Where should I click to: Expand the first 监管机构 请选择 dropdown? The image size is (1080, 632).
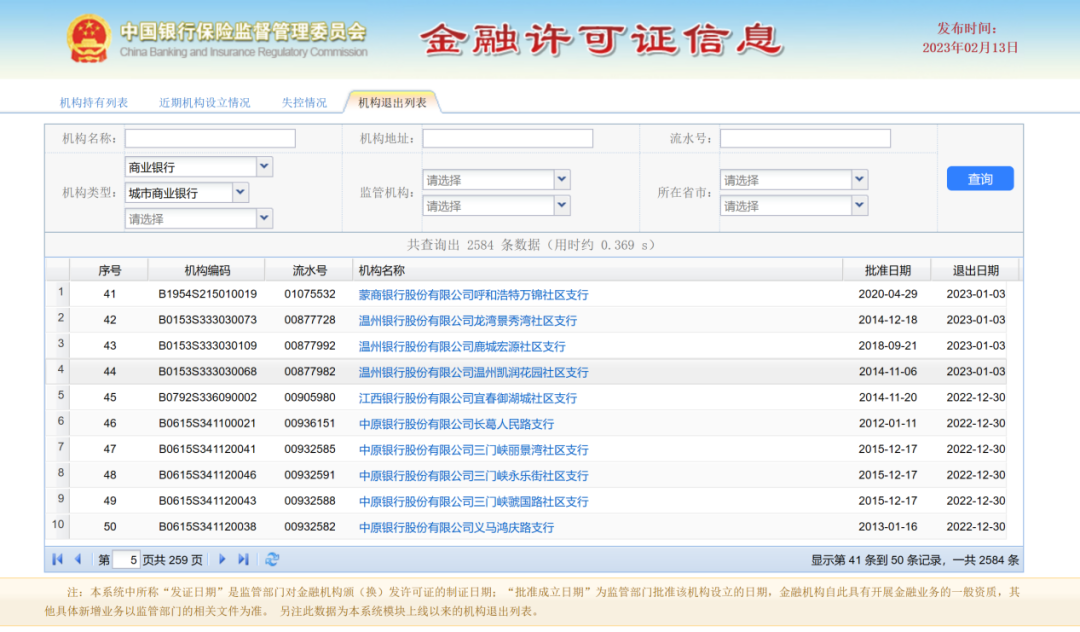coord(561,179)
